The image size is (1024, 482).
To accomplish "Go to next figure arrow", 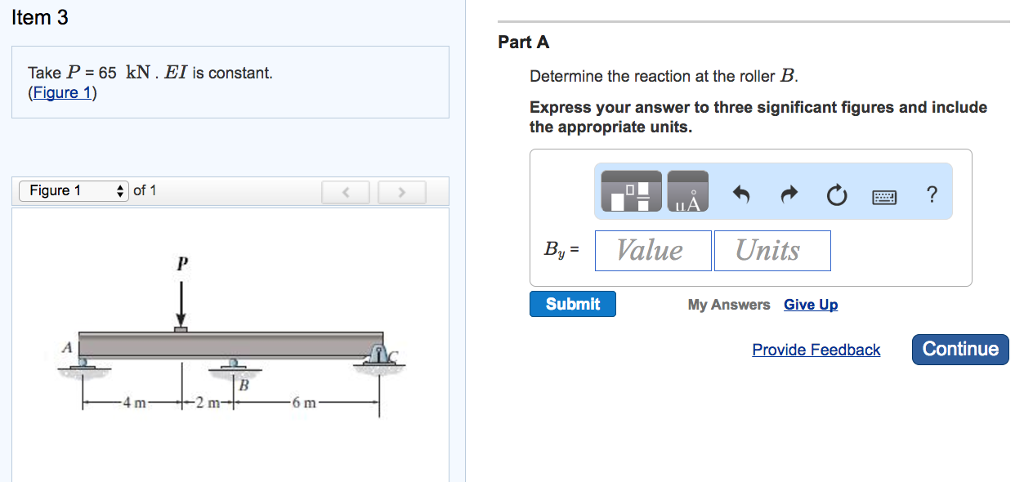I will point(401,191).
